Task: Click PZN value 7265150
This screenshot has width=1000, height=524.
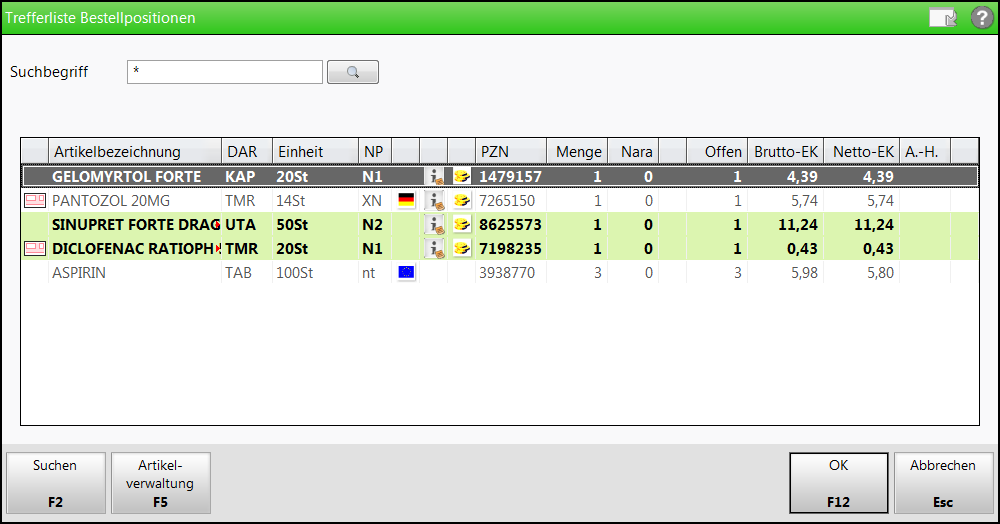Action: click(x=507, y=201)
